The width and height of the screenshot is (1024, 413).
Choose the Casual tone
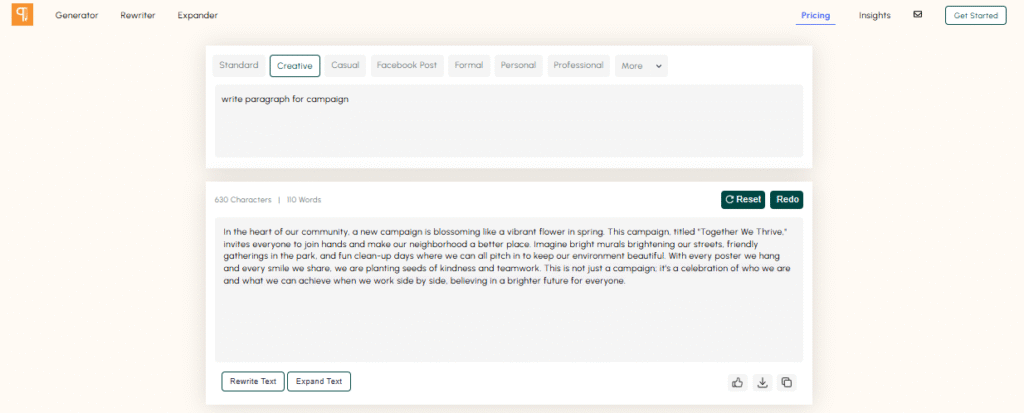[345, 65]
